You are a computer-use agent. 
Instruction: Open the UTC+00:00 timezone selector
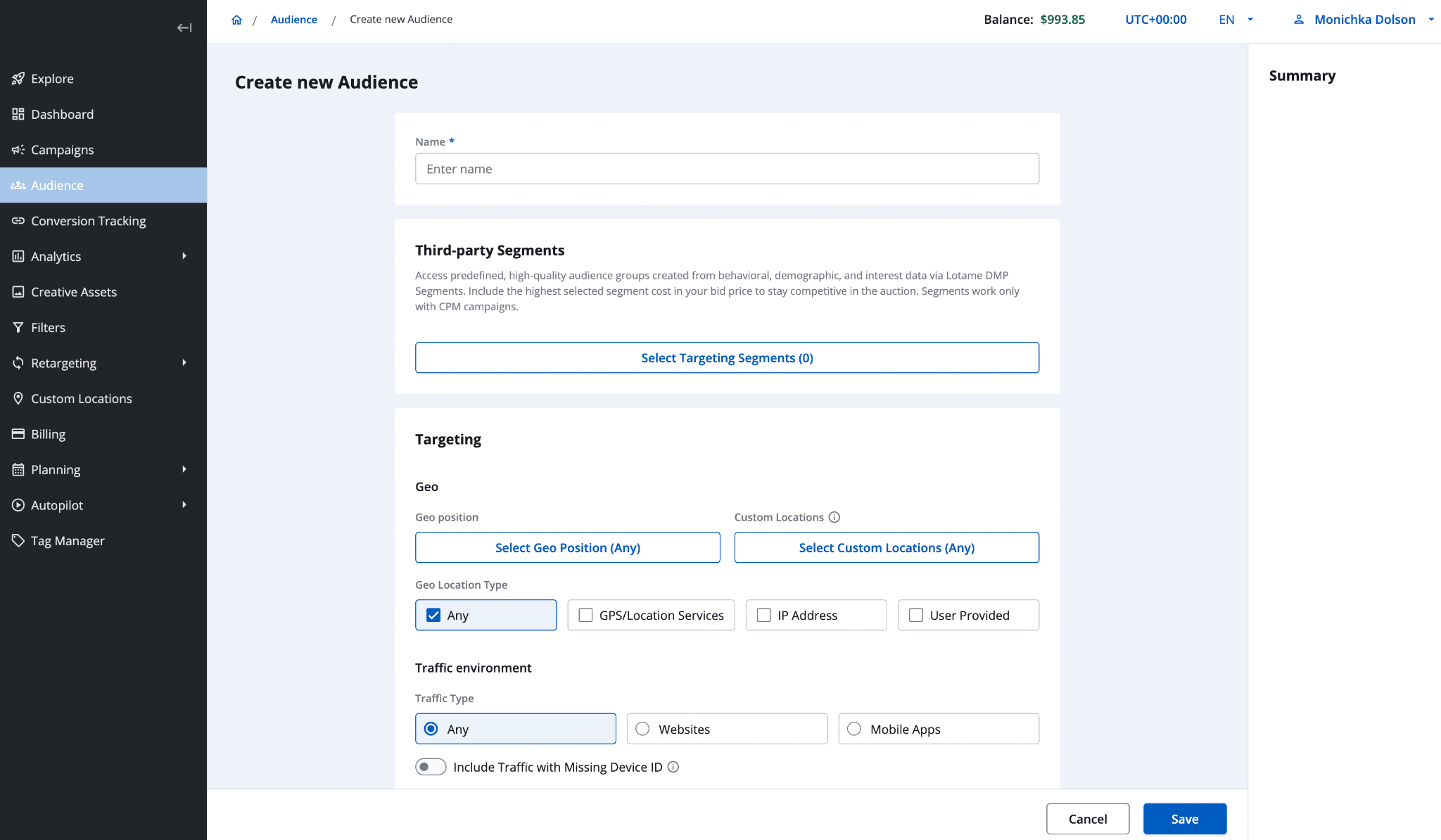[1156, 20]
